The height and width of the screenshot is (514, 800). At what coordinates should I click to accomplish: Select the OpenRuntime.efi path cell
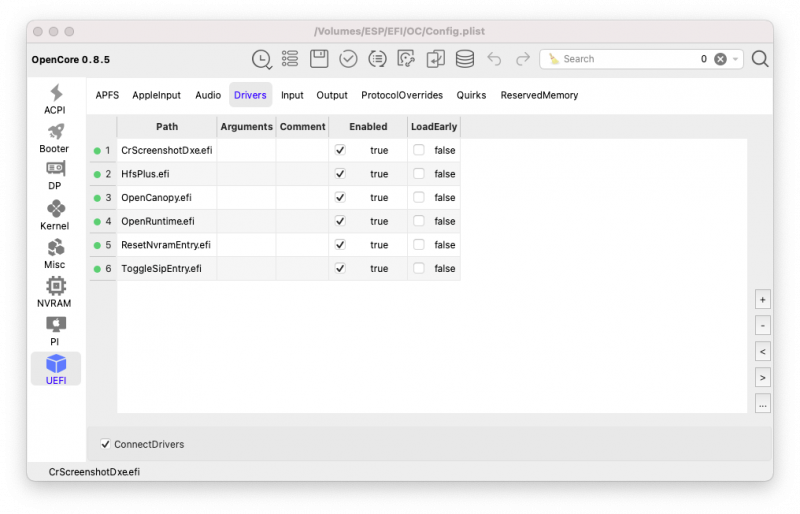(x=167, y=221)
